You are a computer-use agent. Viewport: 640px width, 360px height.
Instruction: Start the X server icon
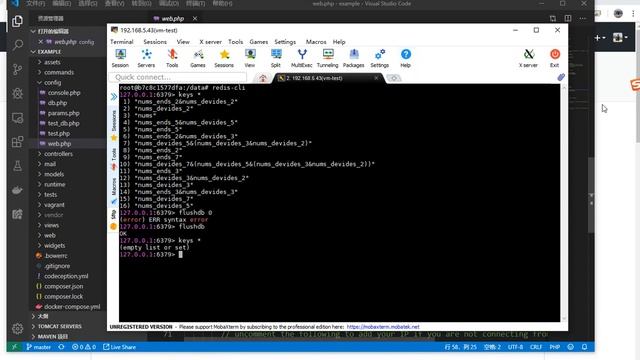point(528,58)
